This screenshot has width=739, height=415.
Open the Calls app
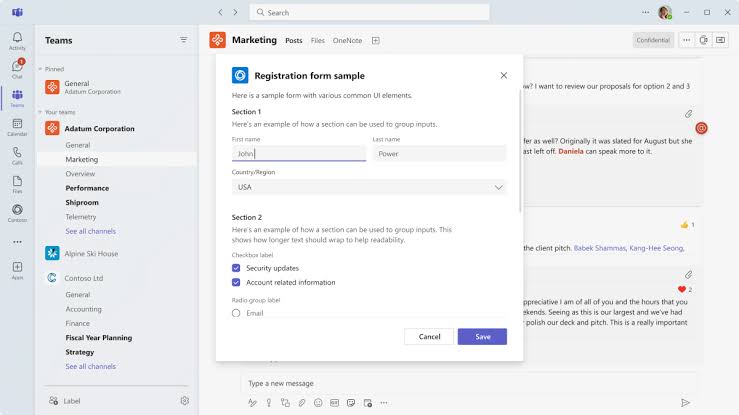click(17, 155)
